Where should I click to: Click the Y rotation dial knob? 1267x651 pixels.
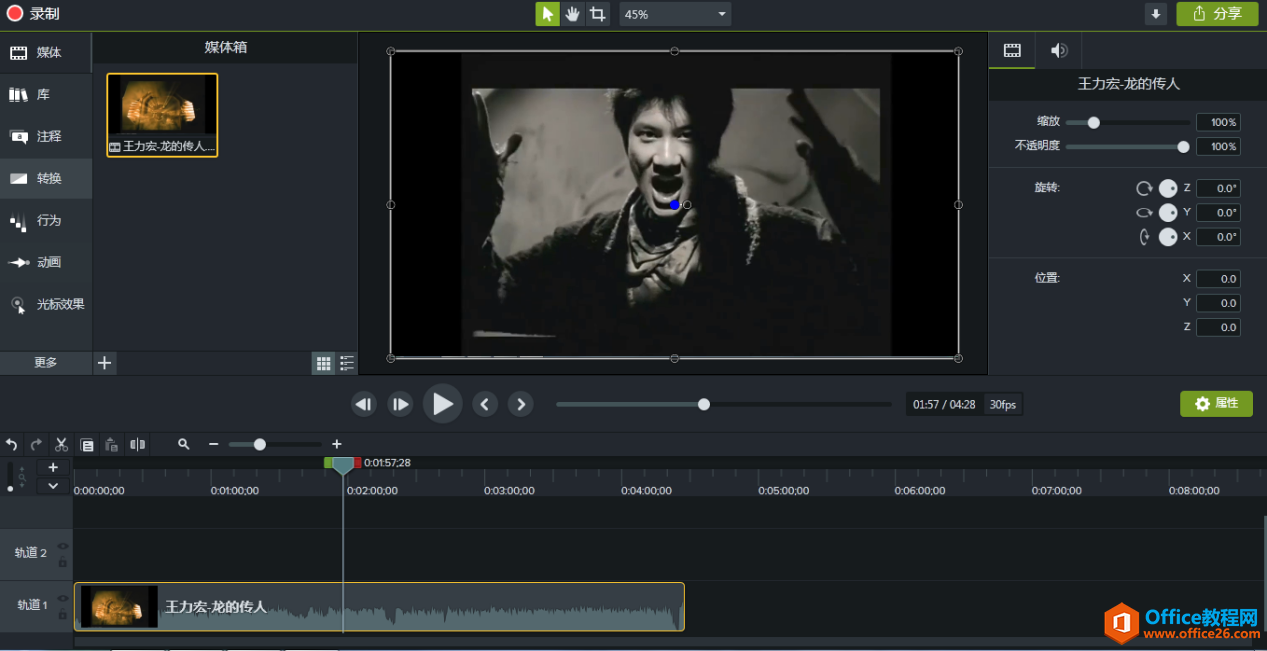(x=1167, y=212)
